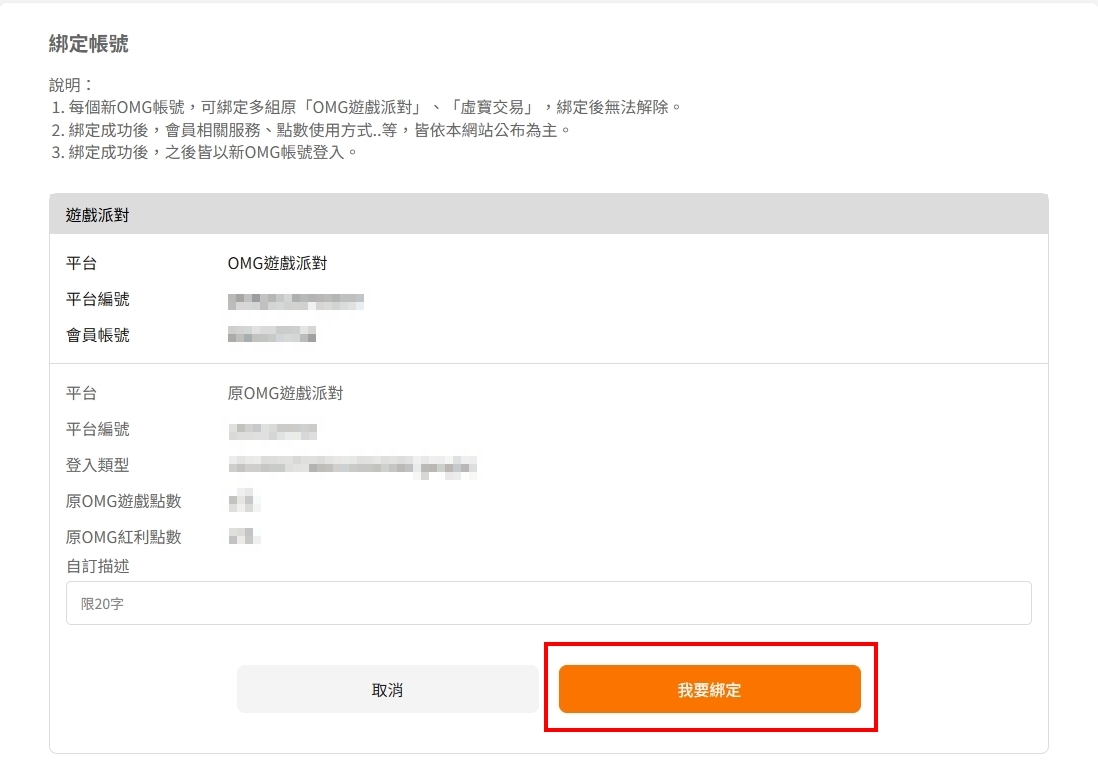Click the blurred 登入類型 value

click(x=352, y=466)
